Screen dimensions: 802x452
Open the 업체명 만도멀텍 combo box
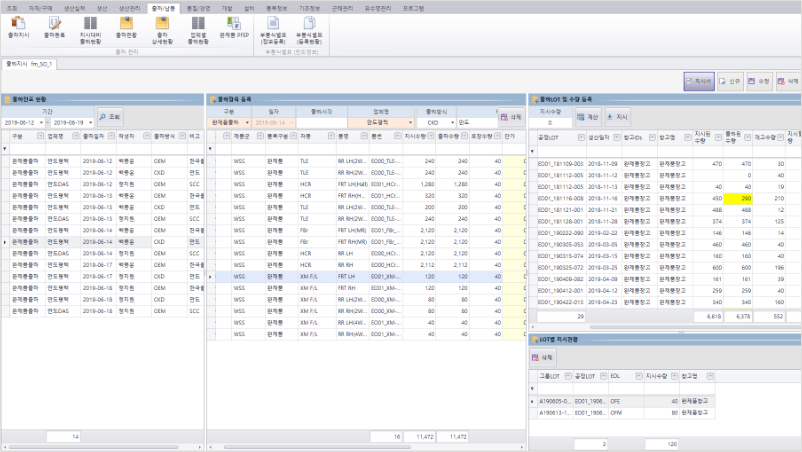tap(381, 123)
